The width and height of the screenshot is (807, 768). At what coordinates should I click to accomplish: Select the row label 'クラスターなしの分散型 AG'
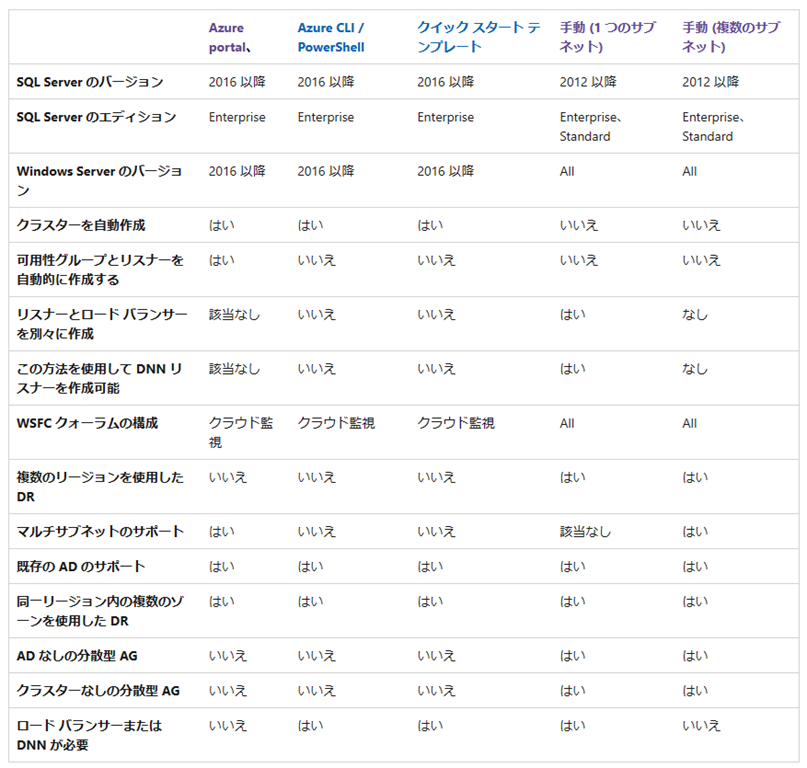98,691
